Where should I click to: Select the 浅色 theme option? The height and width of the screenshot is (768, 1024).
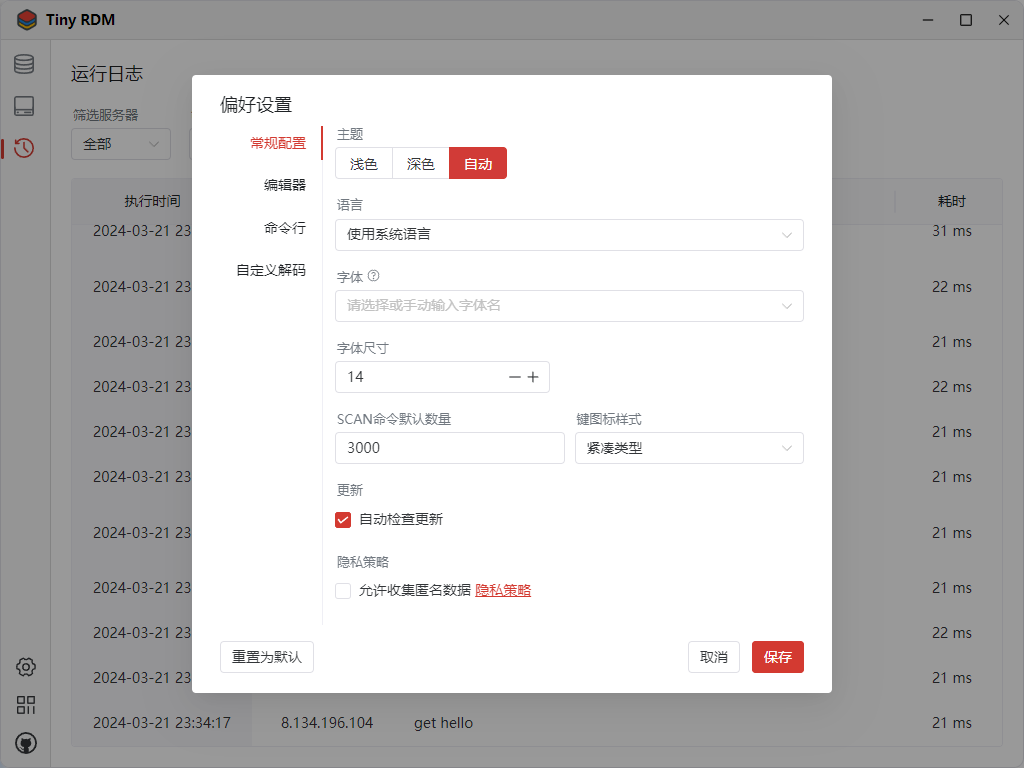click(364, 164)
